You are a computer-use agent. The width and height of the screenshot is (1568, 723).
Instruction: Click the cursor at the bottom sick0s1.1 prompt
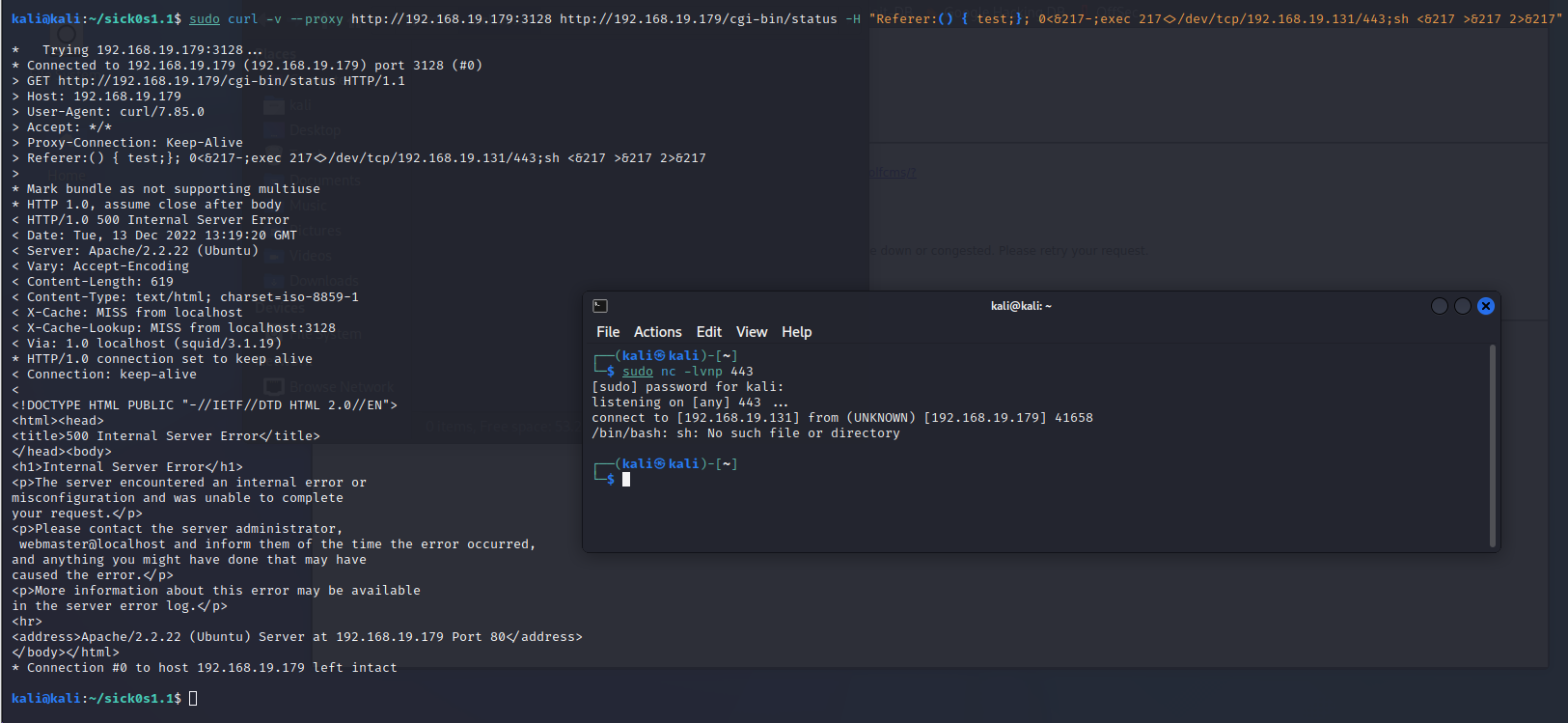(193, 698)
